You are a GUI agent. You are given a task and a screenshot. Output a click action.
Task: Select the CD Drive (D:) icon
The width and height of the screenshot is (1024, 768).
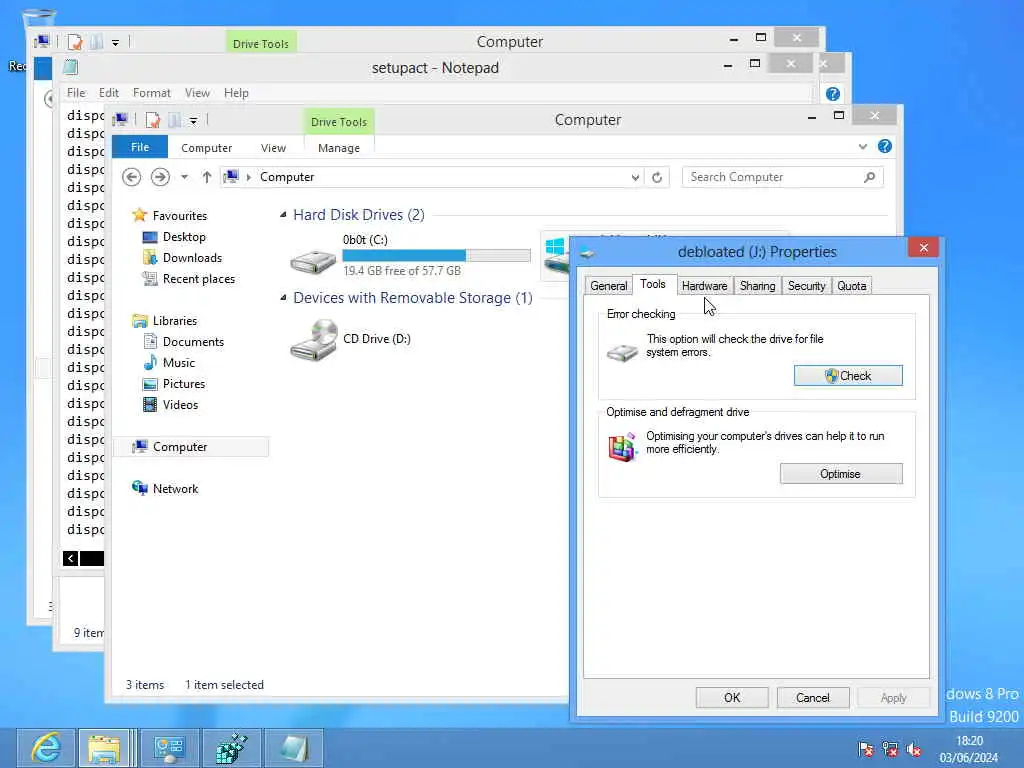pyautogui.click(x=313, y=340)
